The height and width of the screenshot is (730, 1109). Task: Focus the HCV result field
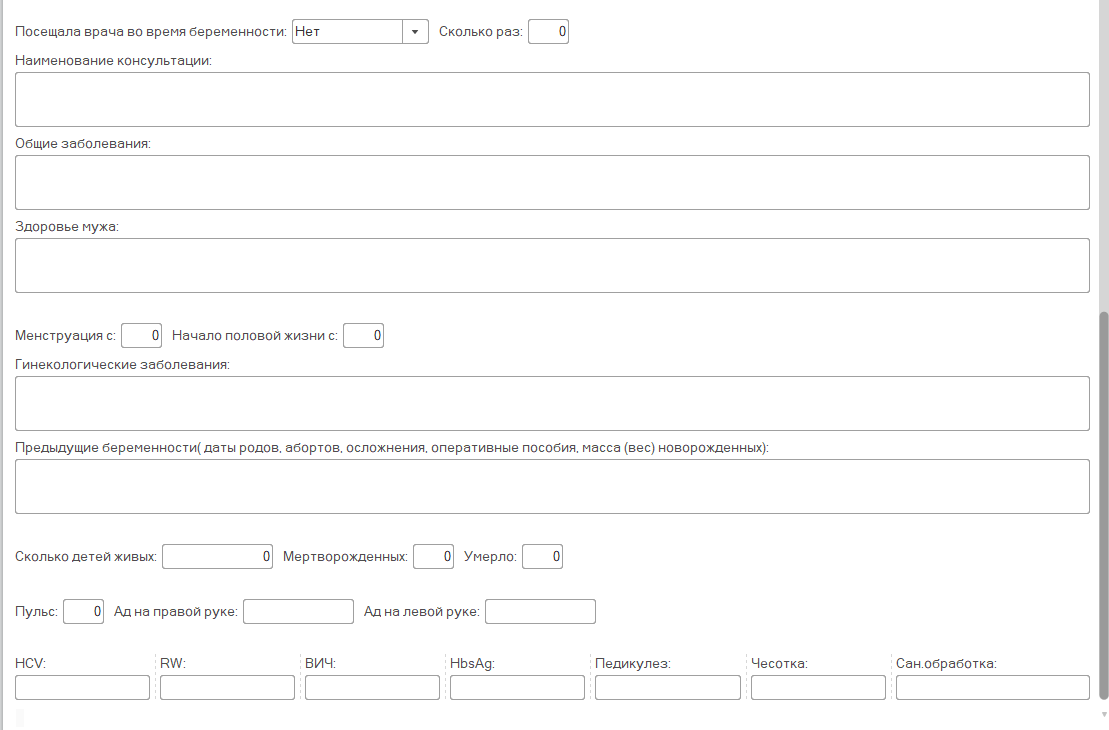82,687
